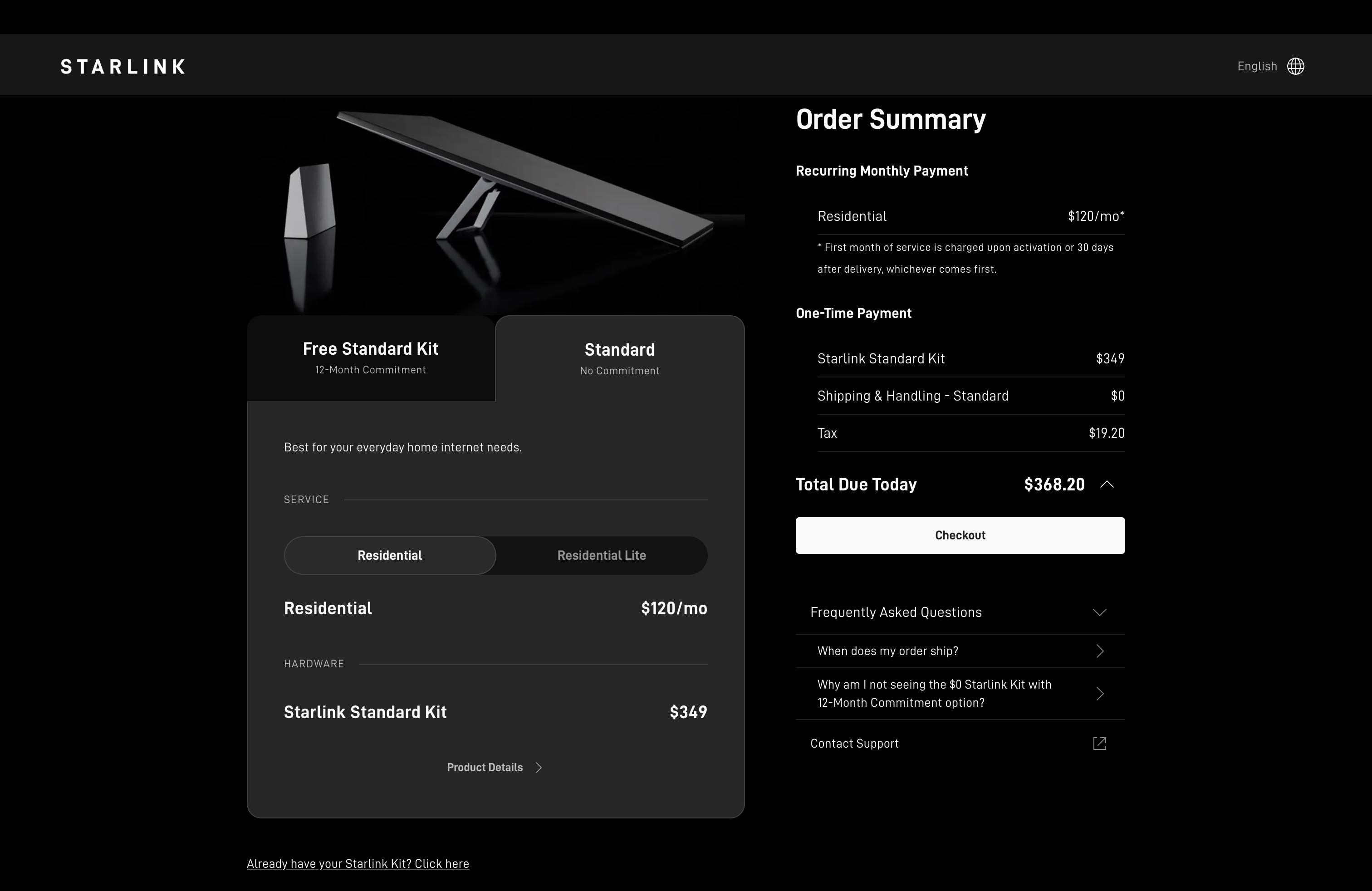Click Recurring Monthly Payment heading
1372x891 pixels.
click(882, 171)
